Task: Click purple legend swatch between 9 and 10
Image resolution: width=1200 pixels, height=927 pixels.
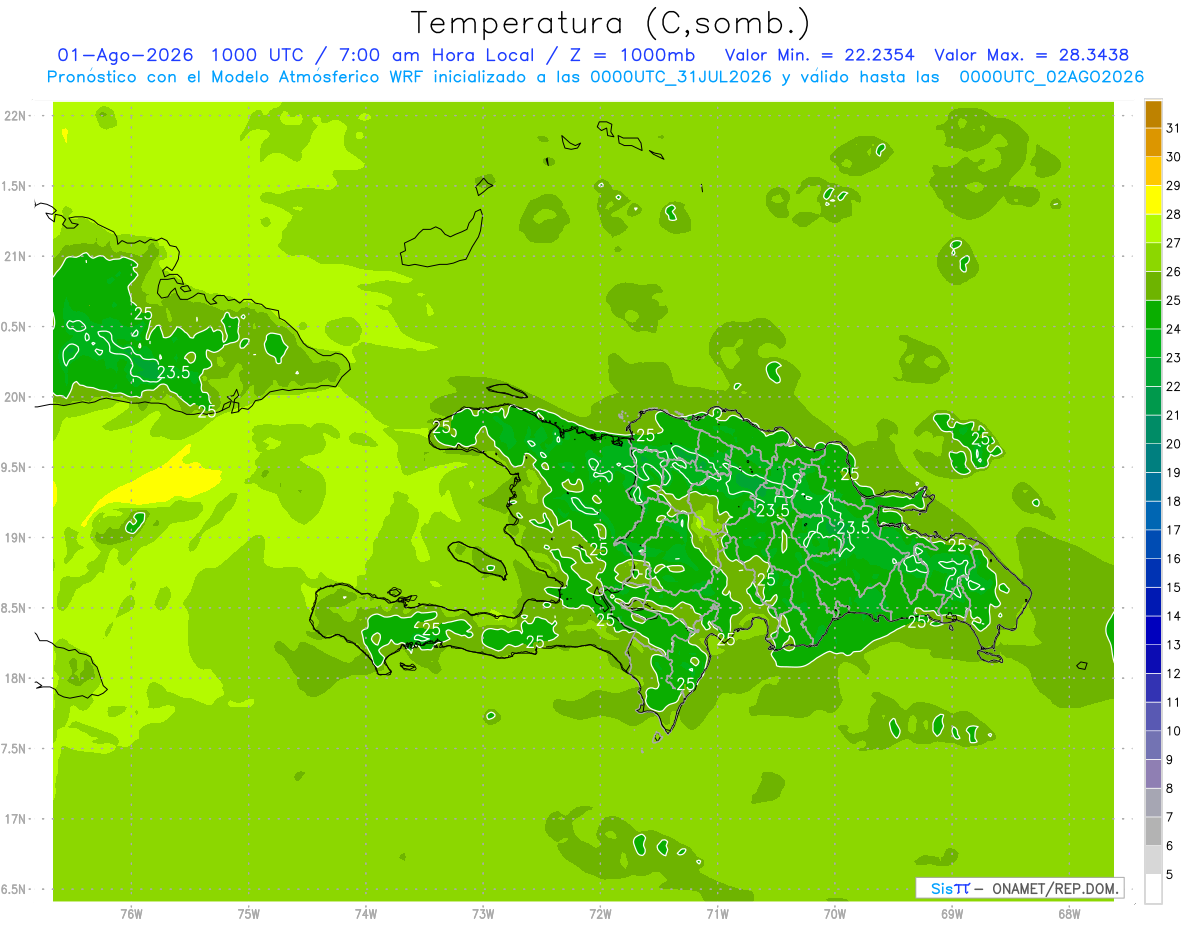Action: (x=1153, y=746)
